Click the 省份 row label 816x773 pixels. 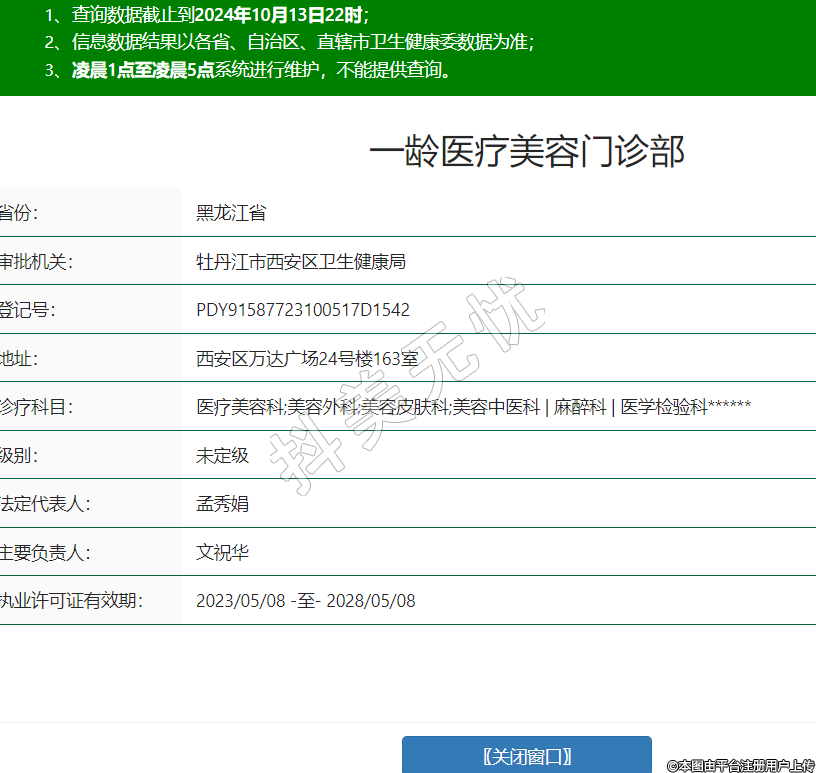pyautogui.click(x=22, y=213)
